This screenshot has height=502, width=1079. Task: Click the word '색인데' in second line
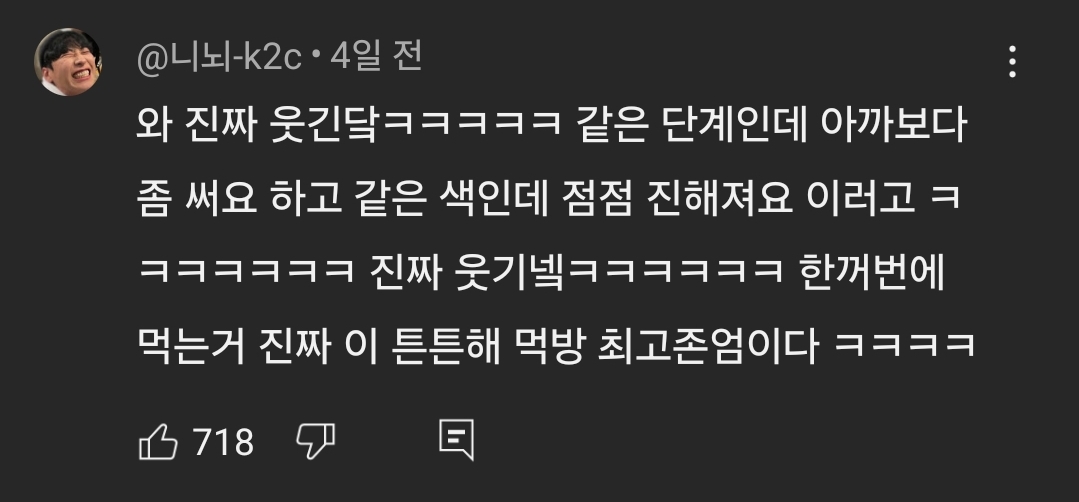pos(493,201)
